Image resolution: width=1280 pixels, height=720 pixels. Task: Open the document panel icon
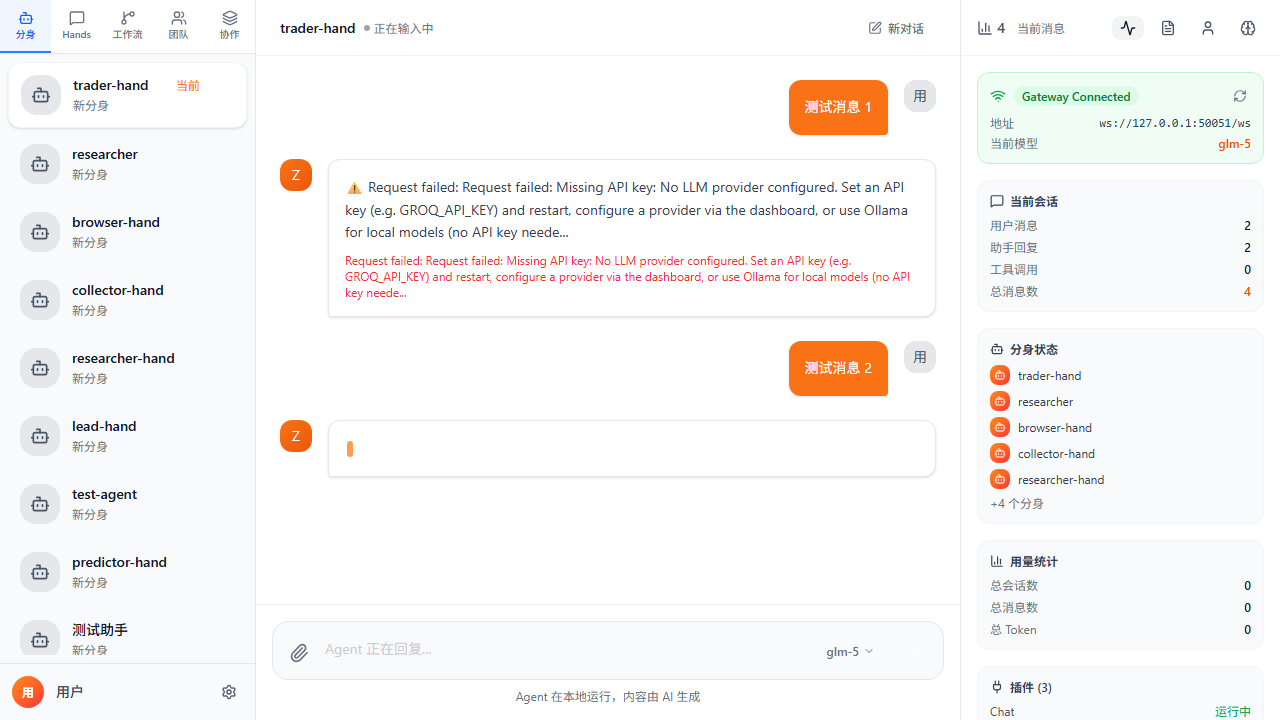point(1168,28)
